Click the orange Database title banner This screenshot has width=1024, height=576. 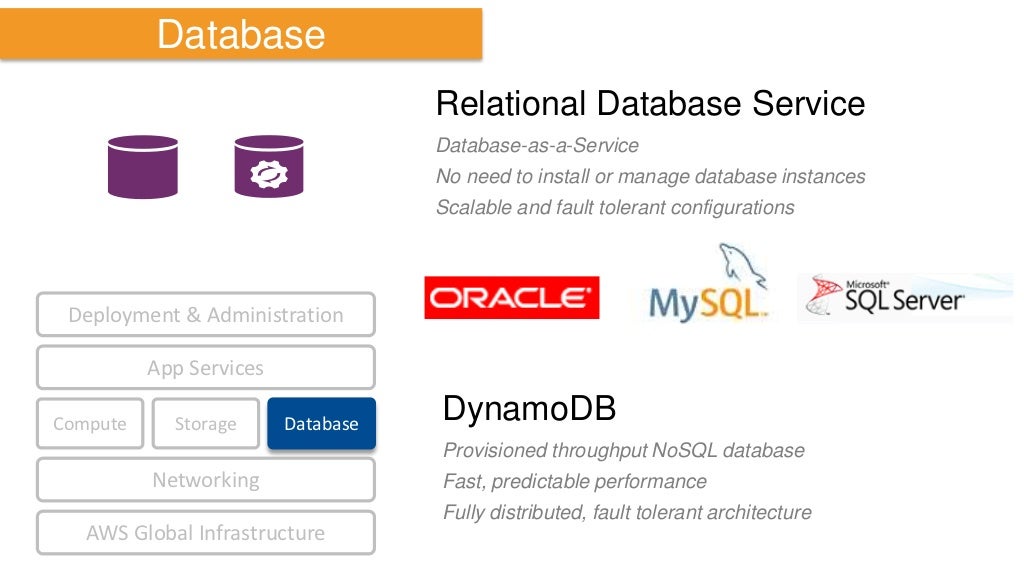pos(241,34)
